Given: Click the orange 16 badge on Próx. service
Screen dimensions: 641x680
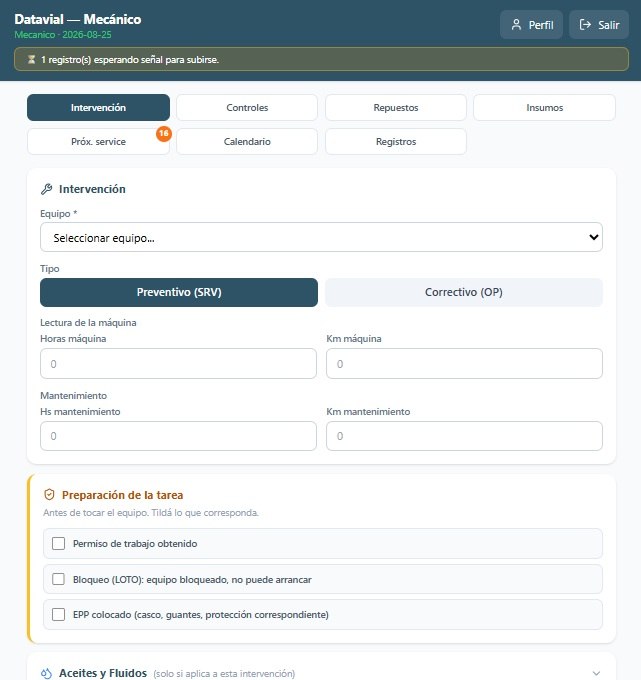Looking at the screenshot, I should coord(164,134).
